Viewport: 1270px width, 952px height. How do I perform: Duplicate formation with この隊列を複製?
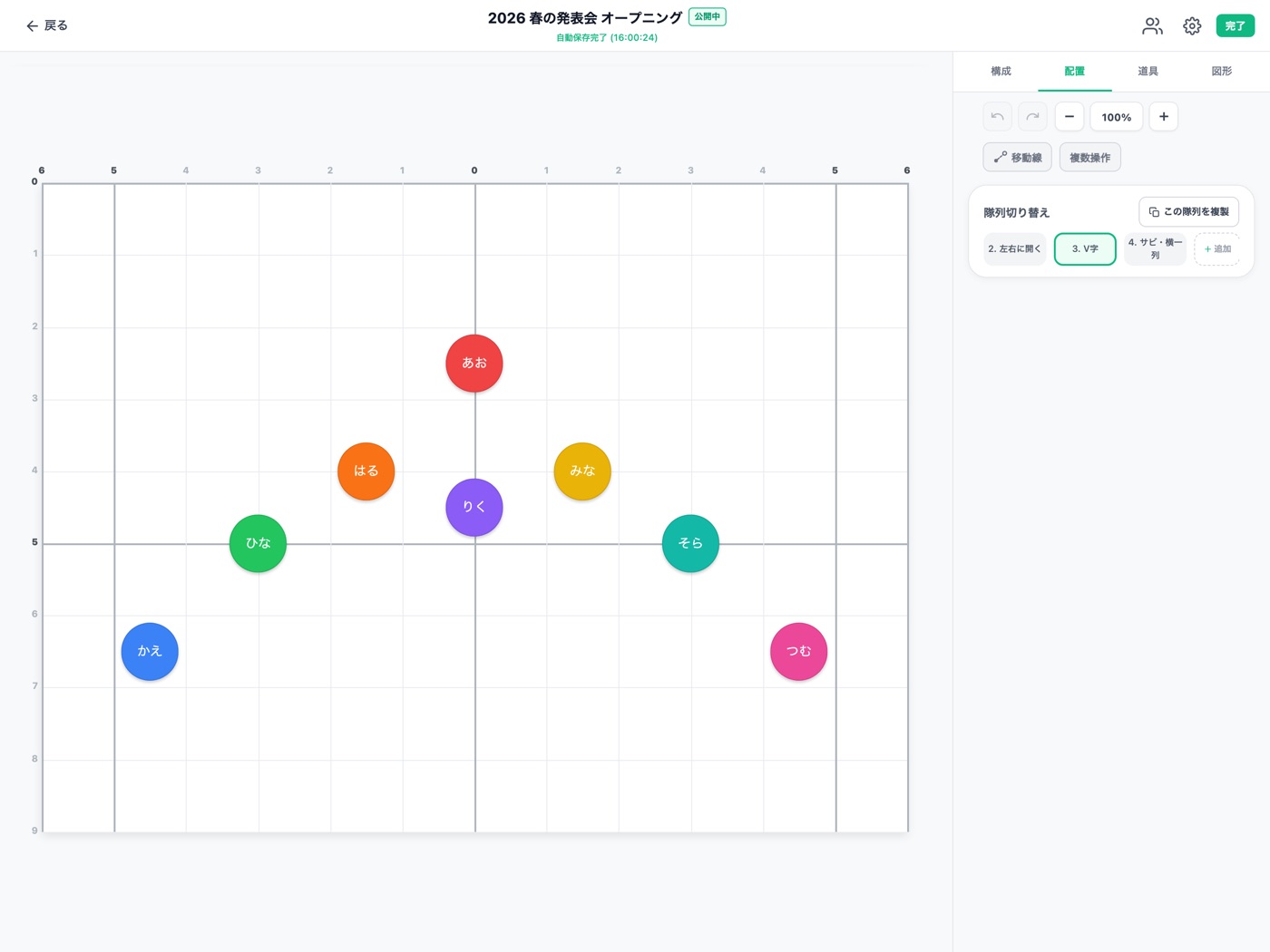[x=1188, y=212]
